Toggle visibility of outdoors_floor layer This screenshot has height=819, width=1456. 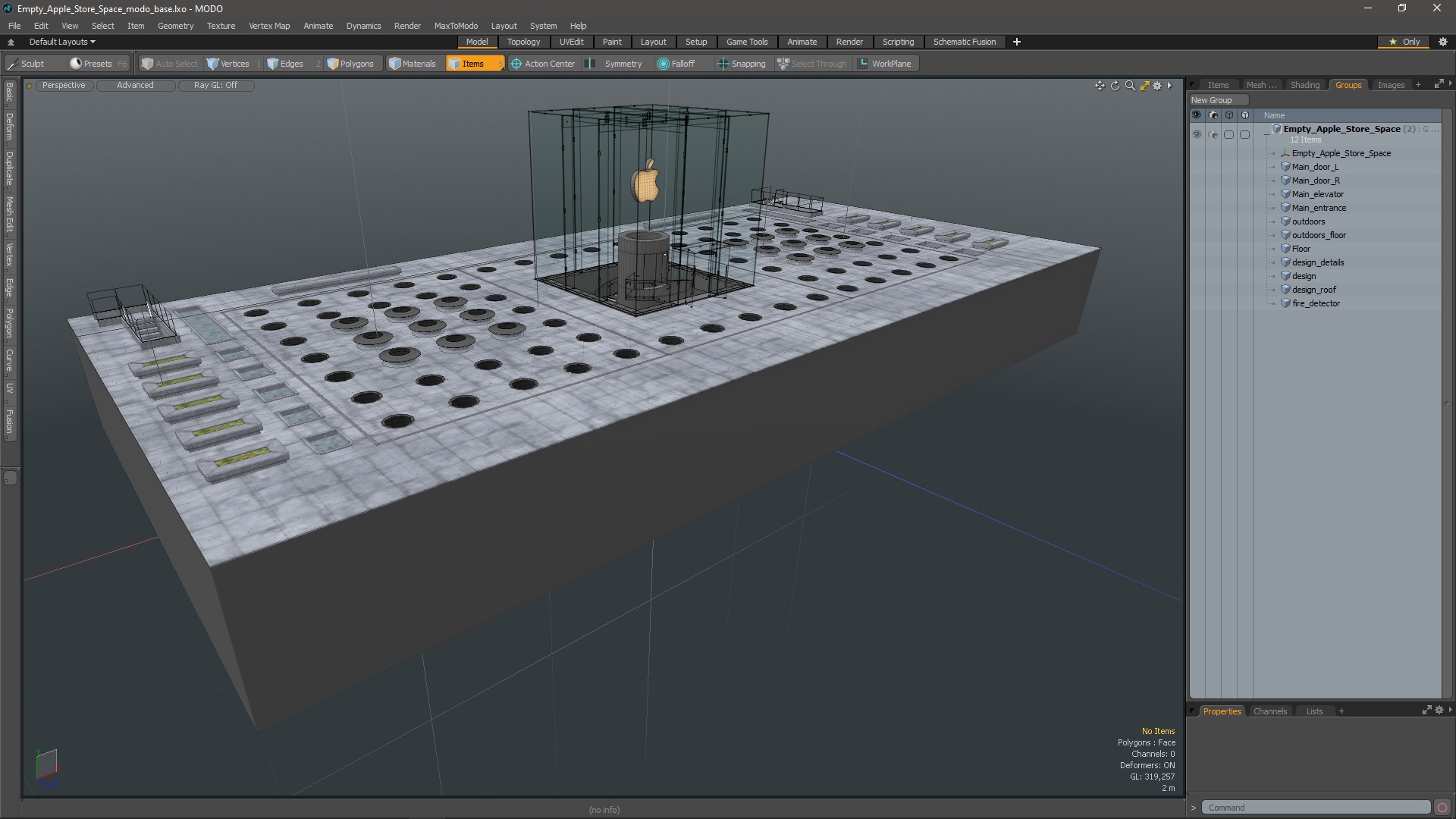coord(1196,234)
